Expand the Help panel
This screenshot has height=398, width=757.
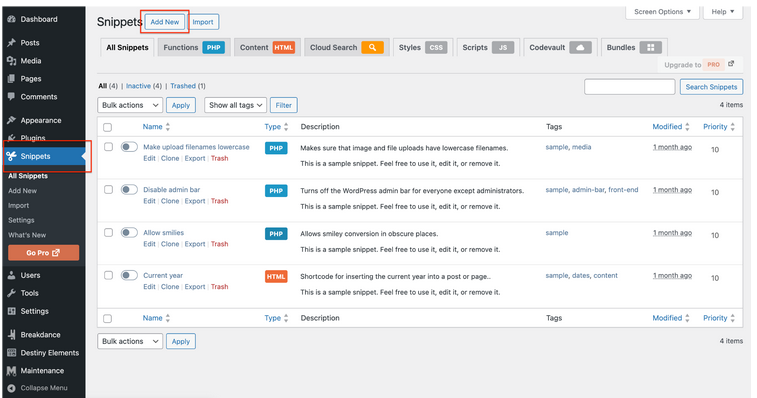click(723, 12)
